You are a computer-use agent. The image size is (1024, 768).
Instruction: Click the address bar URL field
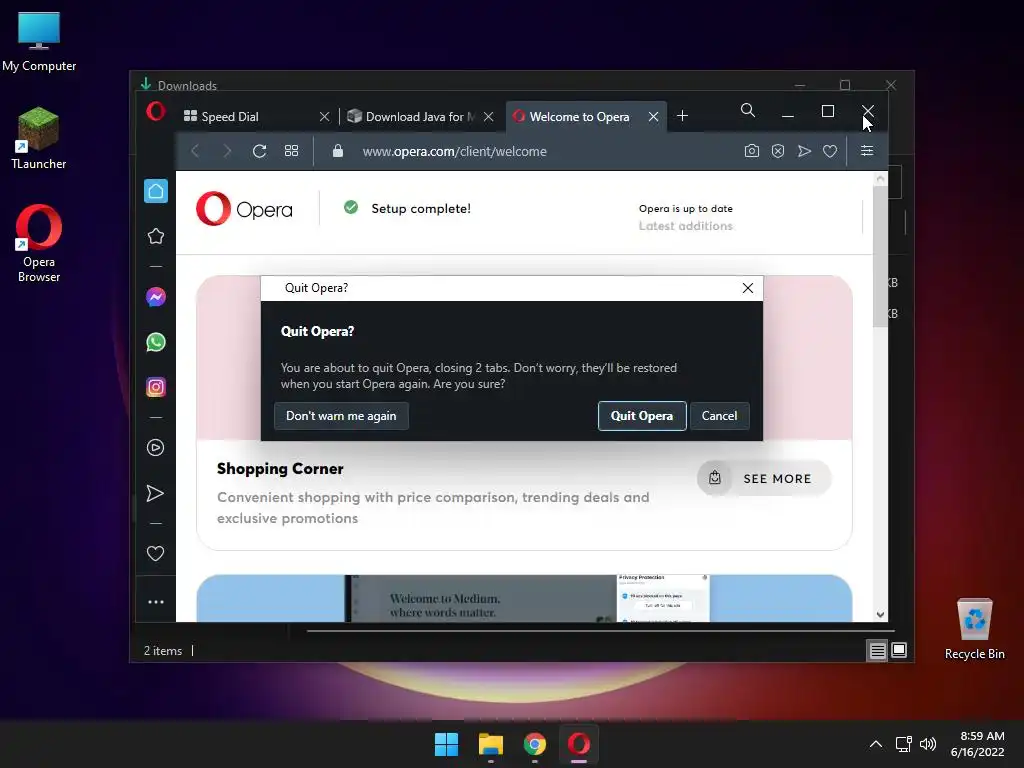455,151
